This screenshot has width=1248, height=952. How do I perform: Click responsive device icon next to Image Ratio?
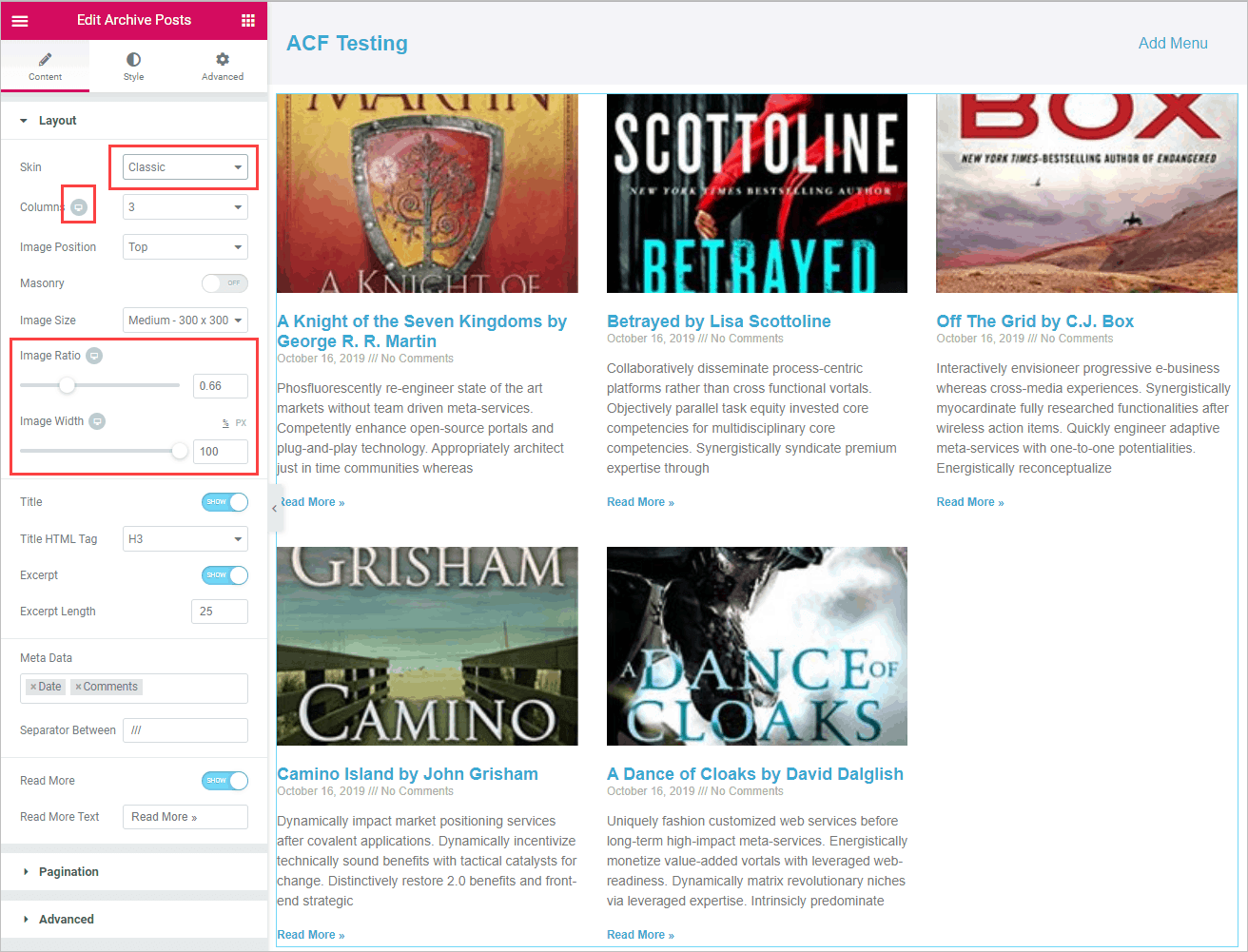tap(94, 356)
